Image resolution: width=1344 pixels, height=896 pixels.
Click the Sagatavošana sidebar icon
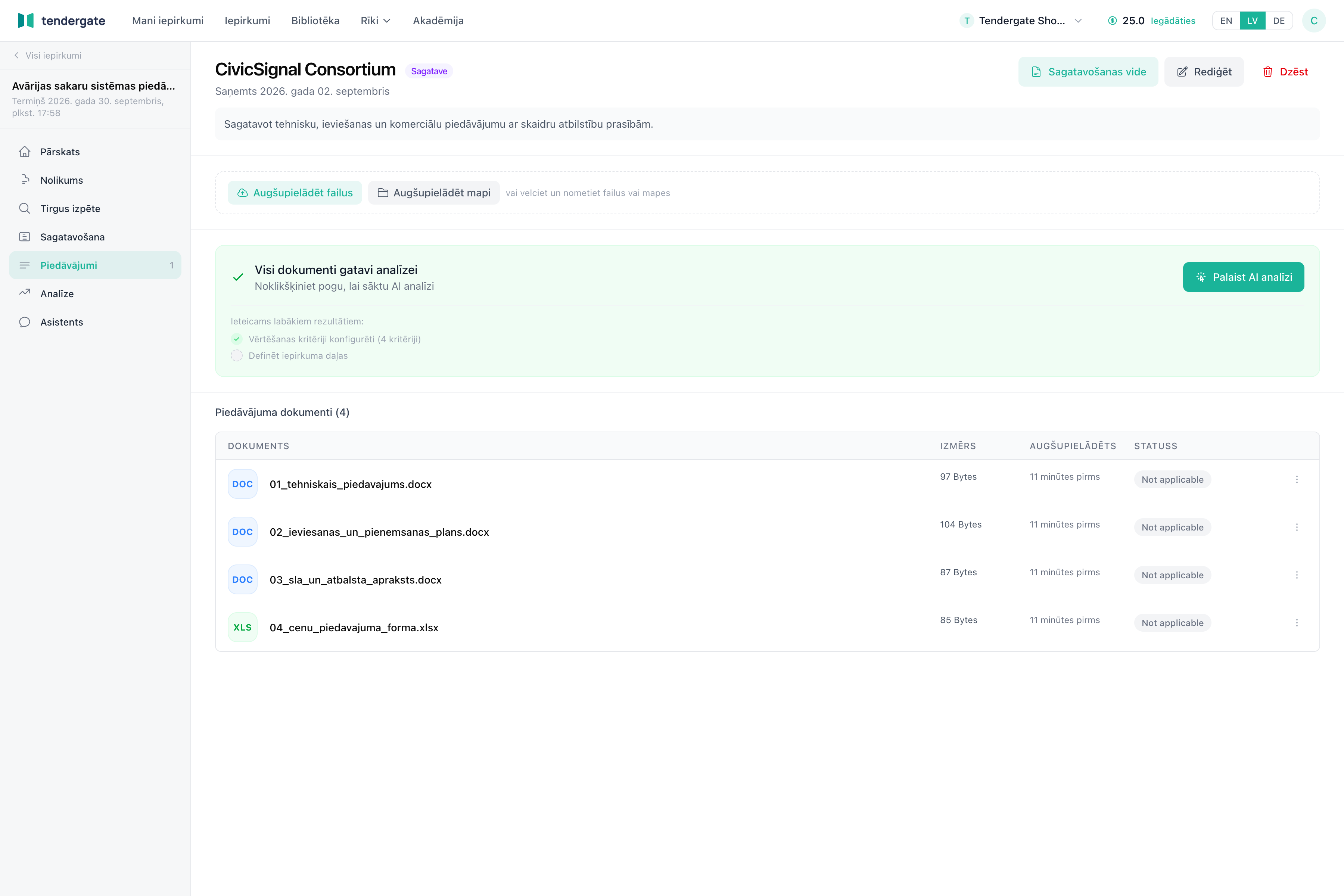[x=25, y=237]
